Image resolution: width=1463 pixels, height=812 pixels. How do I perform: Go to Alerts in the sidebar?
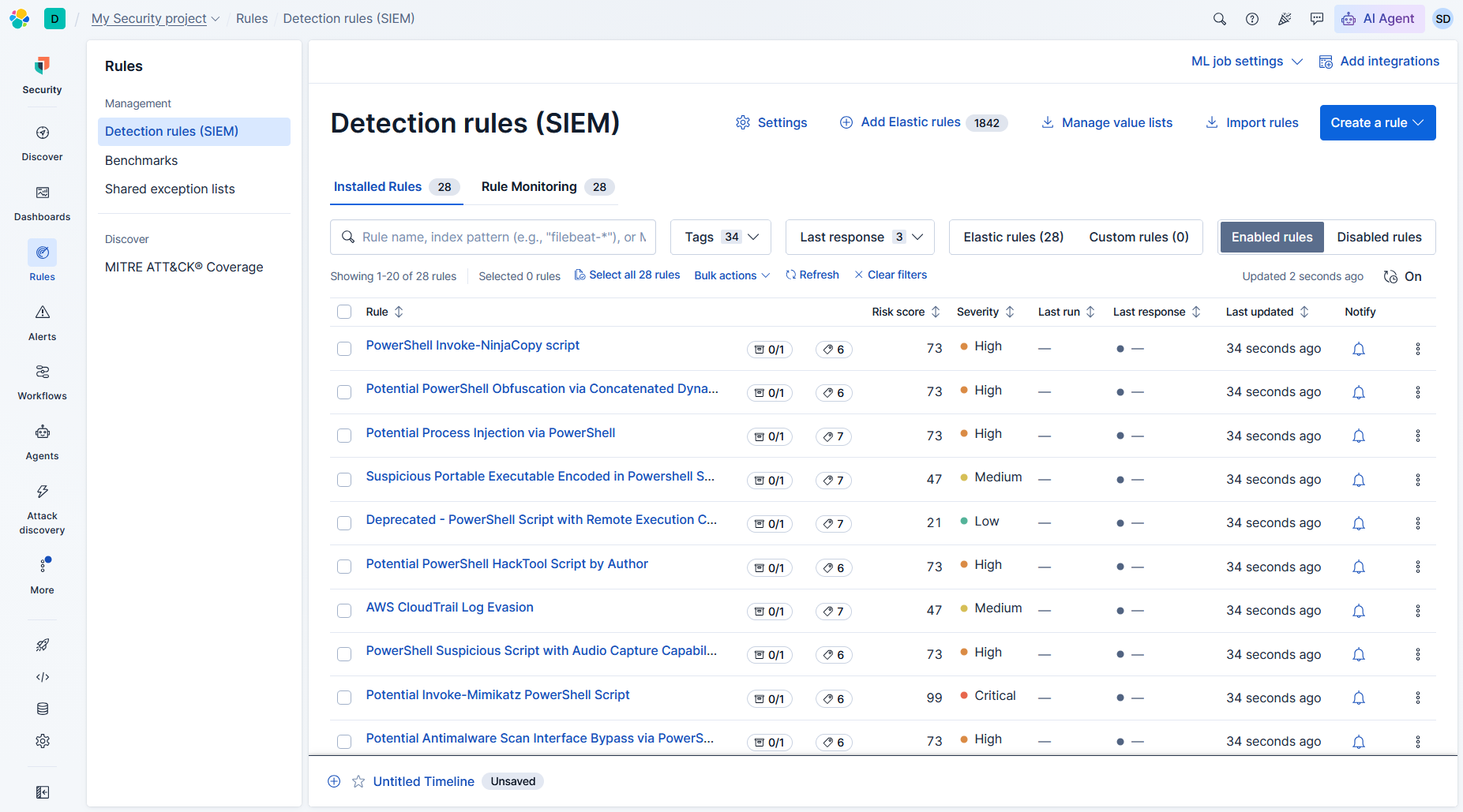[x=42, y=323]
